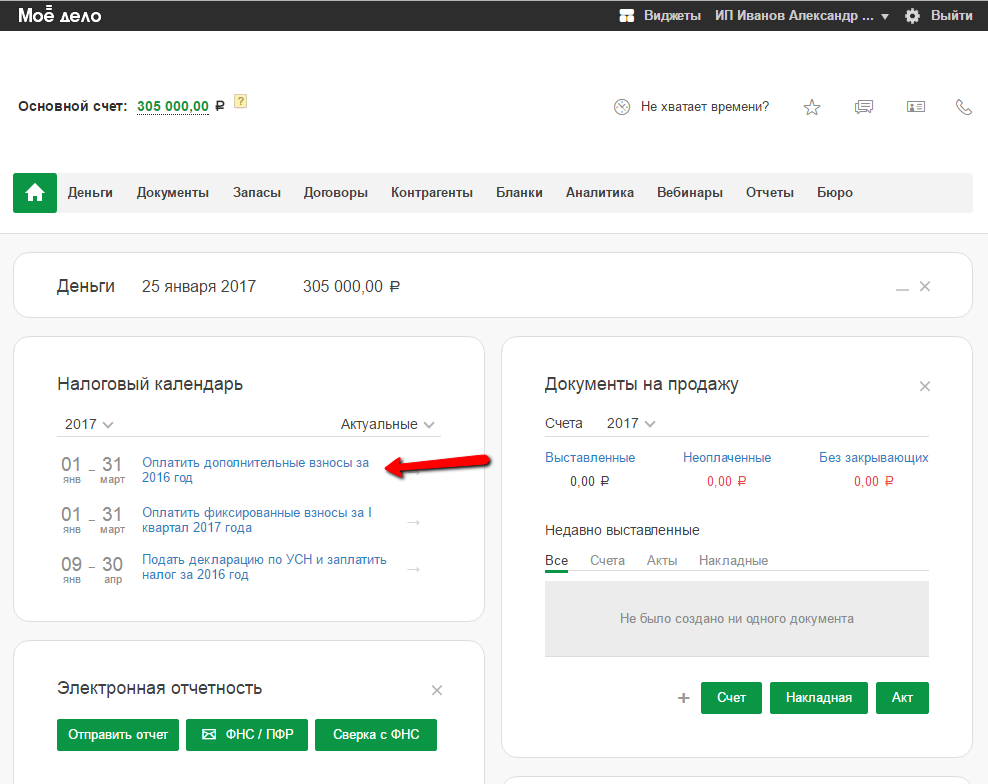Select the Накладные tab in recent documents
Image resolution: width=988 pixels, height=784 pixels.
(733, 561)
